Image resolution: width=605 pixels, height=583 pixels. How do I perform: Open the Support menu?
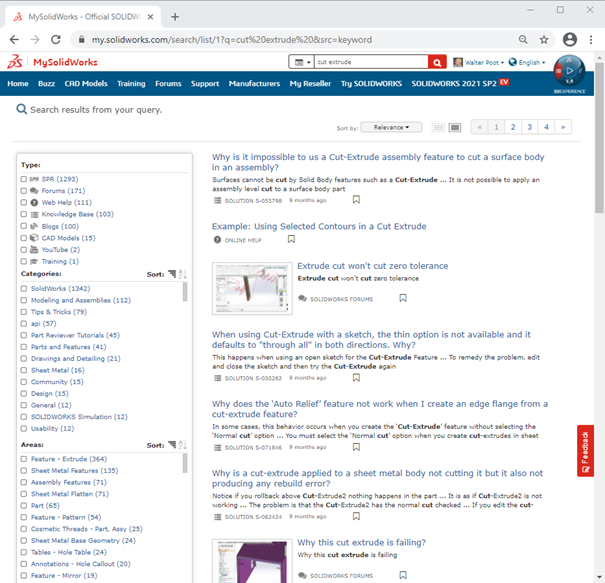(x=205, y=83)
